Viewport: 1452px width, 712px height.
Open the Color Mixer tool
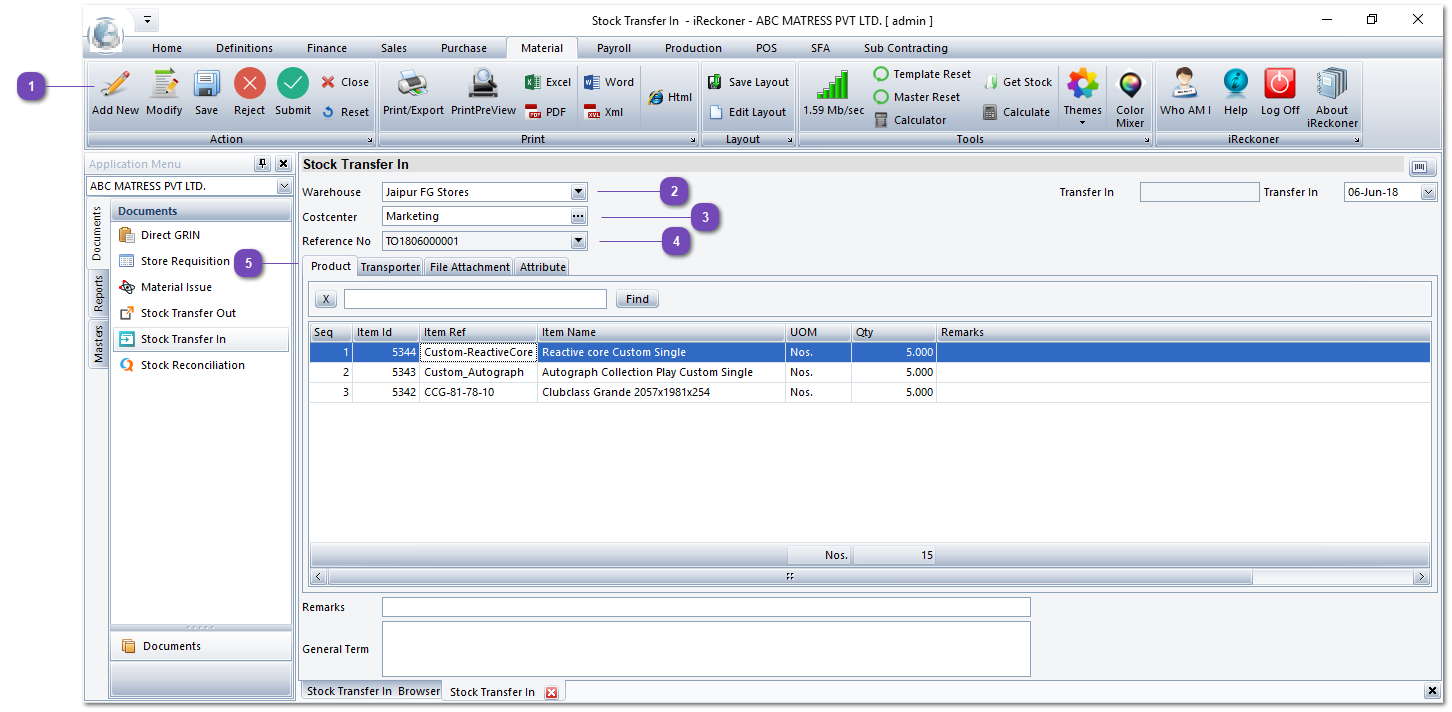tap(1130, 85)
